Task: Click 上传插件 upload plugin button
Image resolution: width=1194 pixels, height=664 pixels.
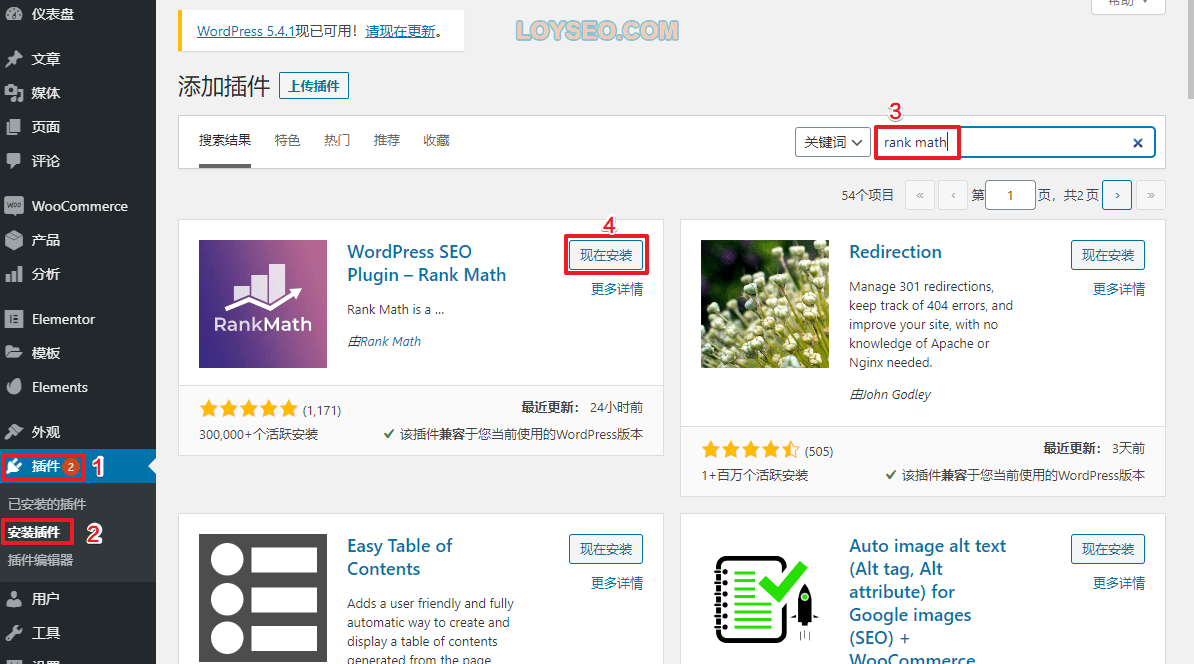Action: 314,86
